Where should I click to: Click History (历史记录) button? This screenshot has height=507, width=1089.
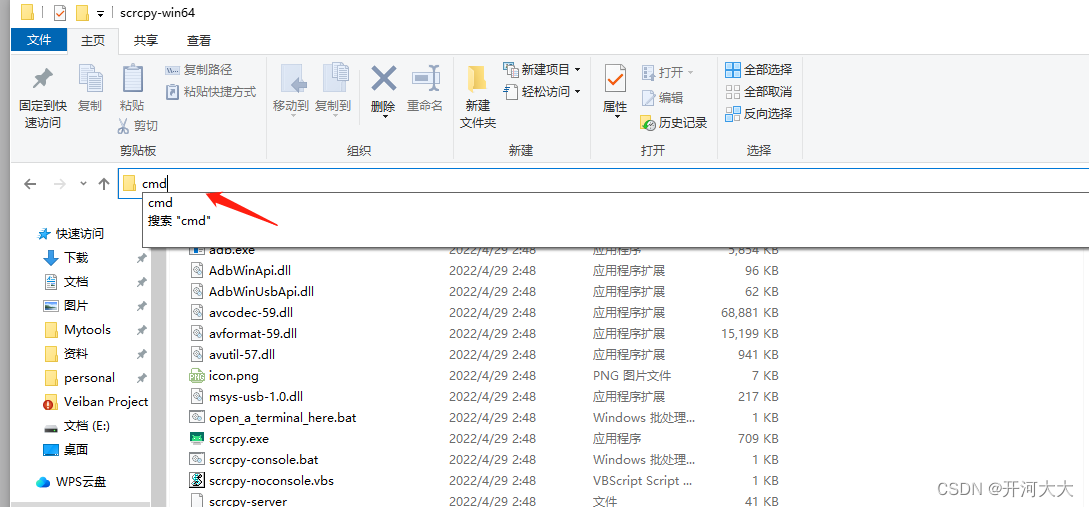point(674,123)
